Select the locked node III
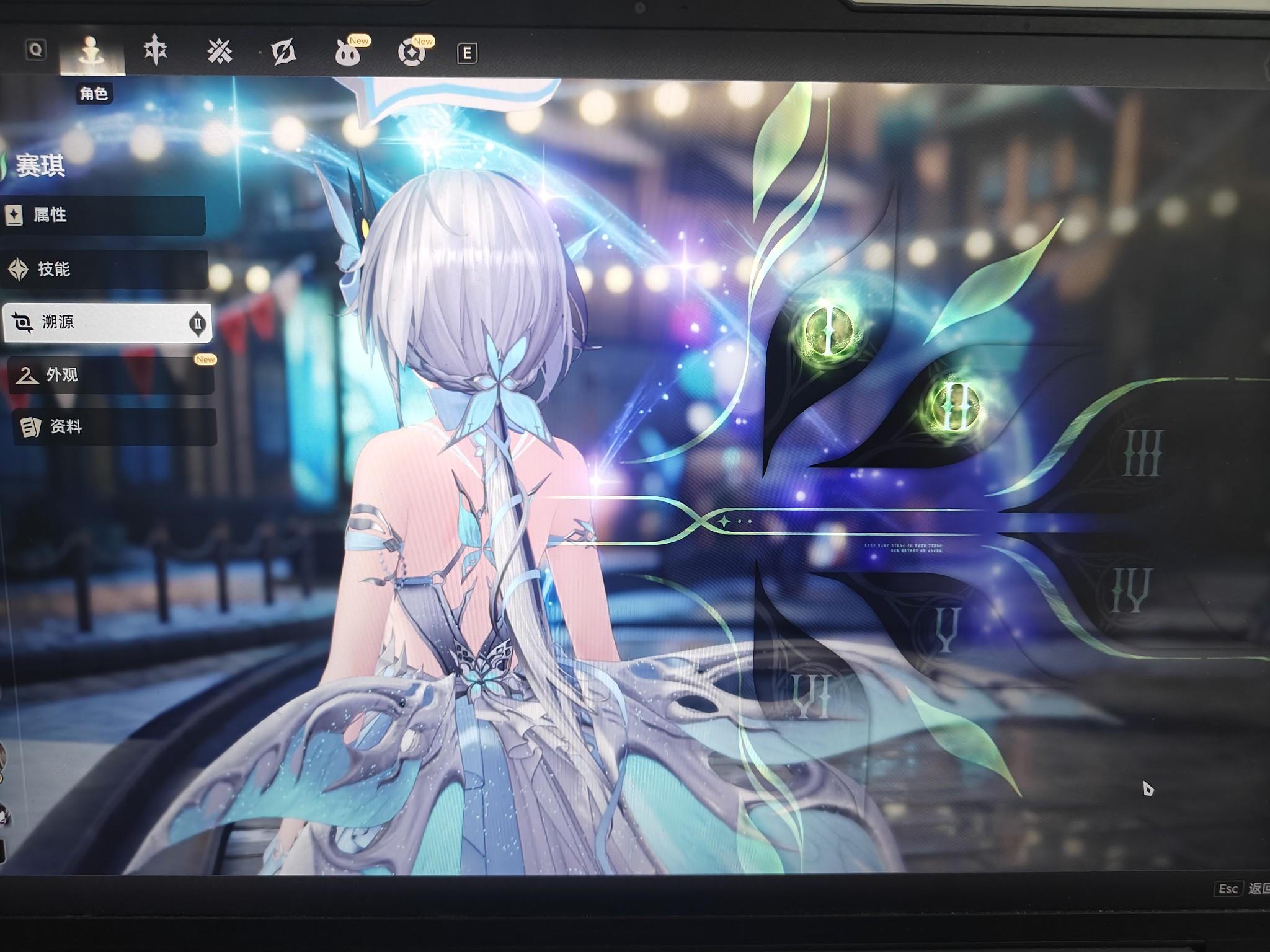 pyautogui.click(x=1142, y=454)
